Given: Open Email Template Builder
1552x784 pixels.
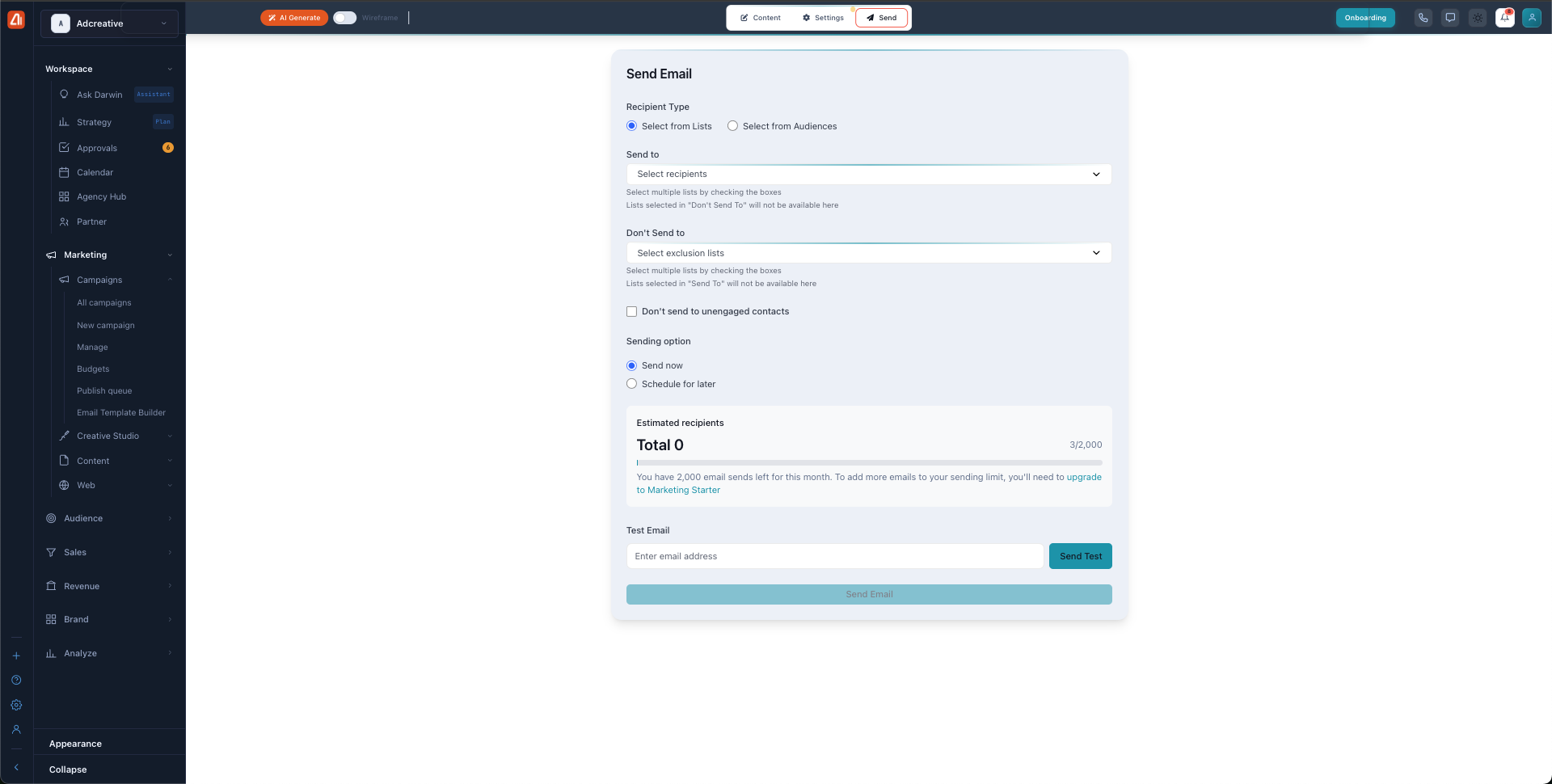Looking at the screenshot, I should 121,413.
